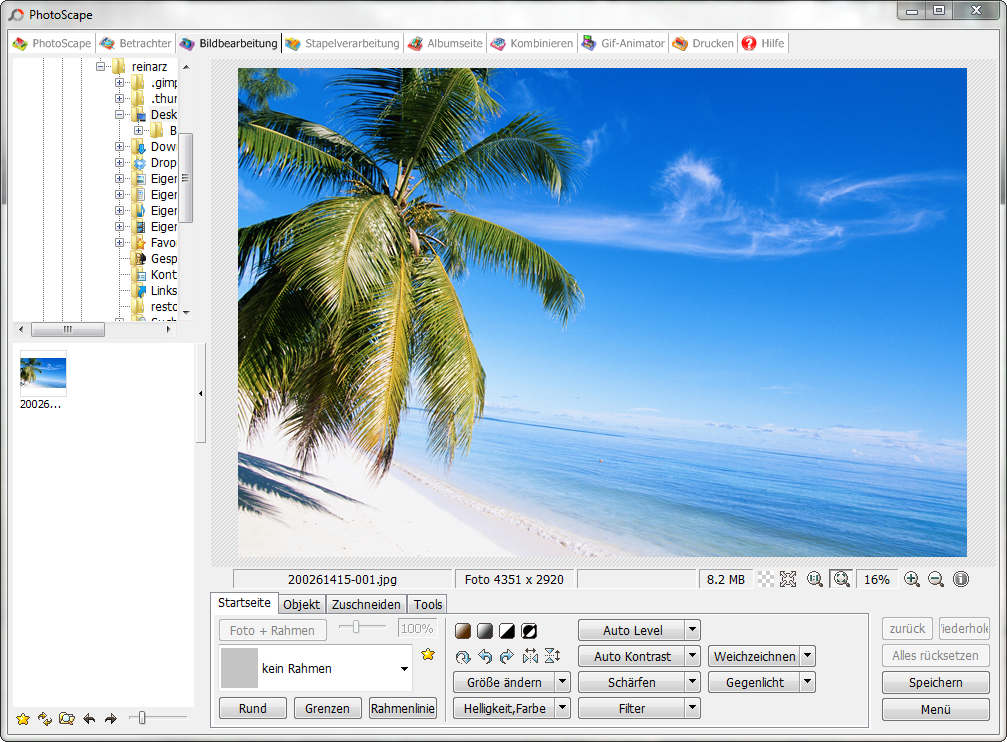Image resolution: width=1007 pixels, height=742 pixels.
Task: Click the sepia tone icon
Action: click(463, 631)
